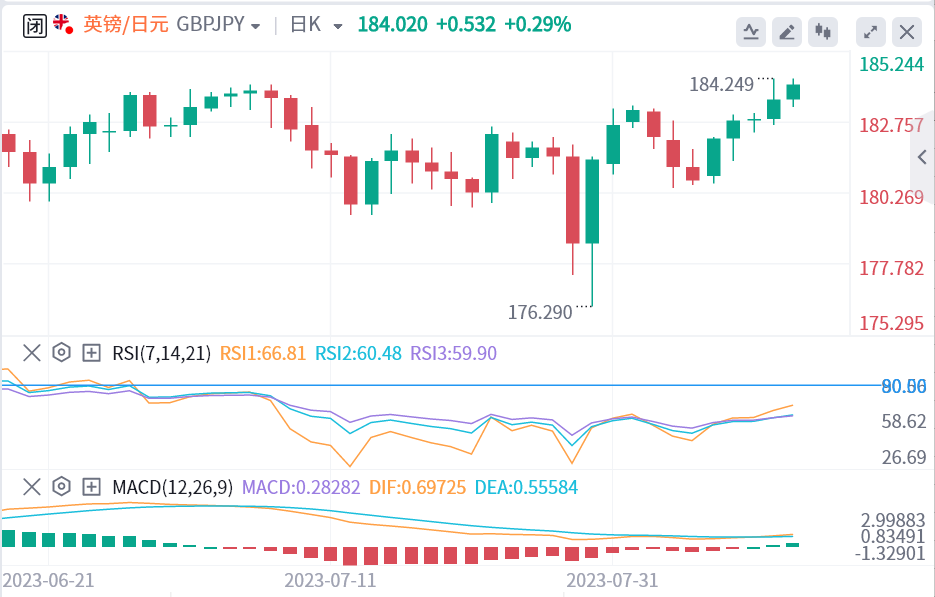Click the RSI1:66.81 value
935x597 pixels.
[263, 354]
